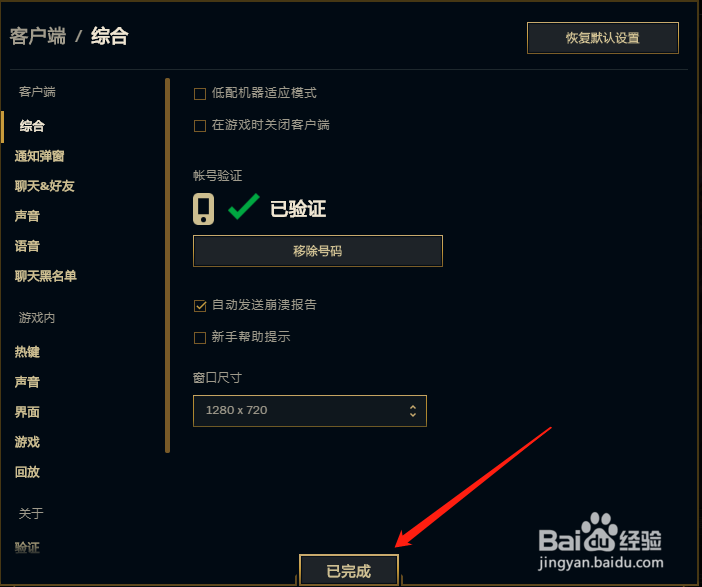The width and height of the screenshot is (702, 587).
Task: Toggle 在游戏时关闭客户端 checkbox
Action: click(200, 126)
